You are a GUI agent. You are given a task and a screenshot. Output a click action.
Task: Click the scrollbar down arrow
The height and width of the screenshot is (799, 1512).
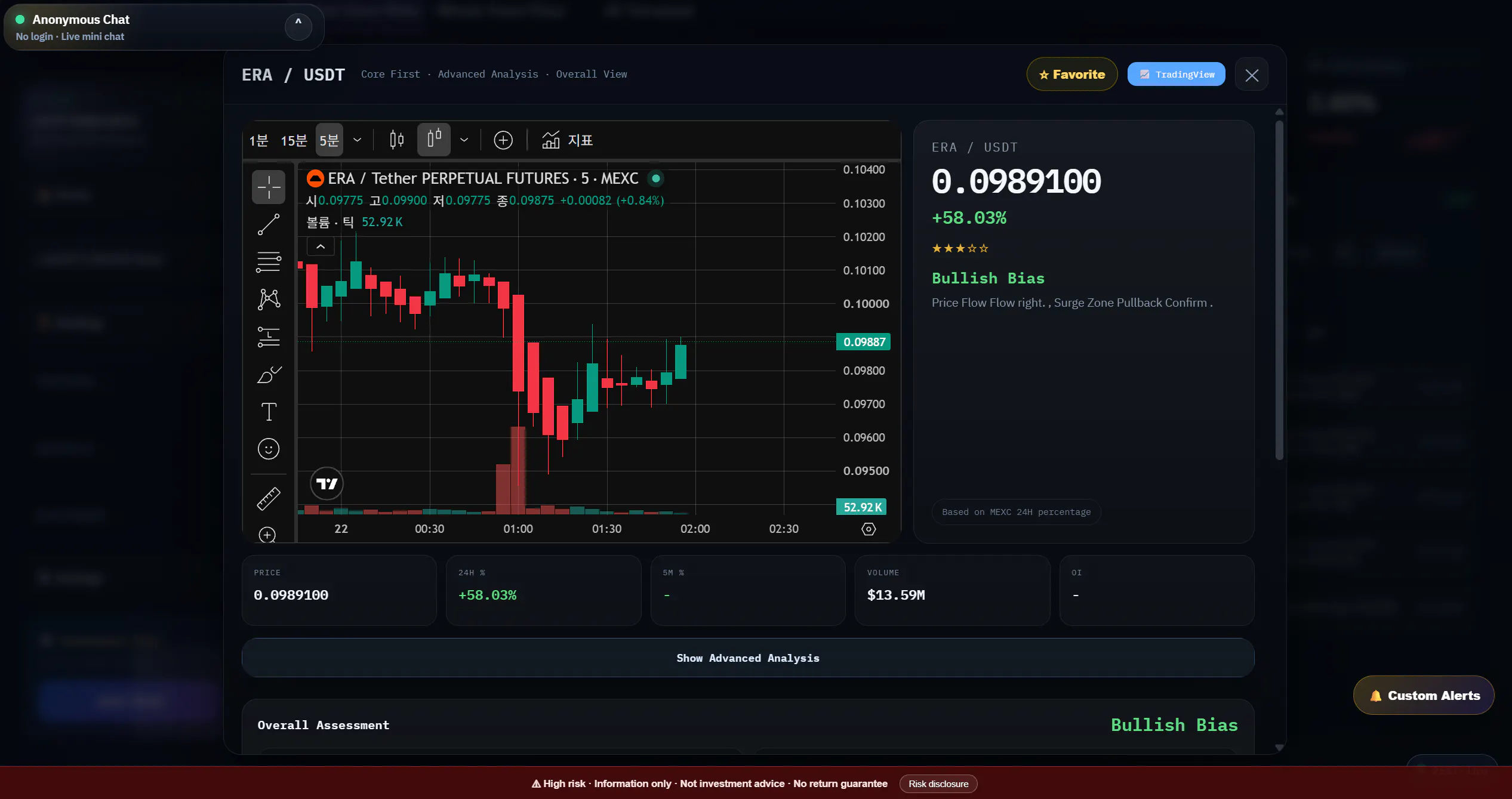tap(1279, 747)
